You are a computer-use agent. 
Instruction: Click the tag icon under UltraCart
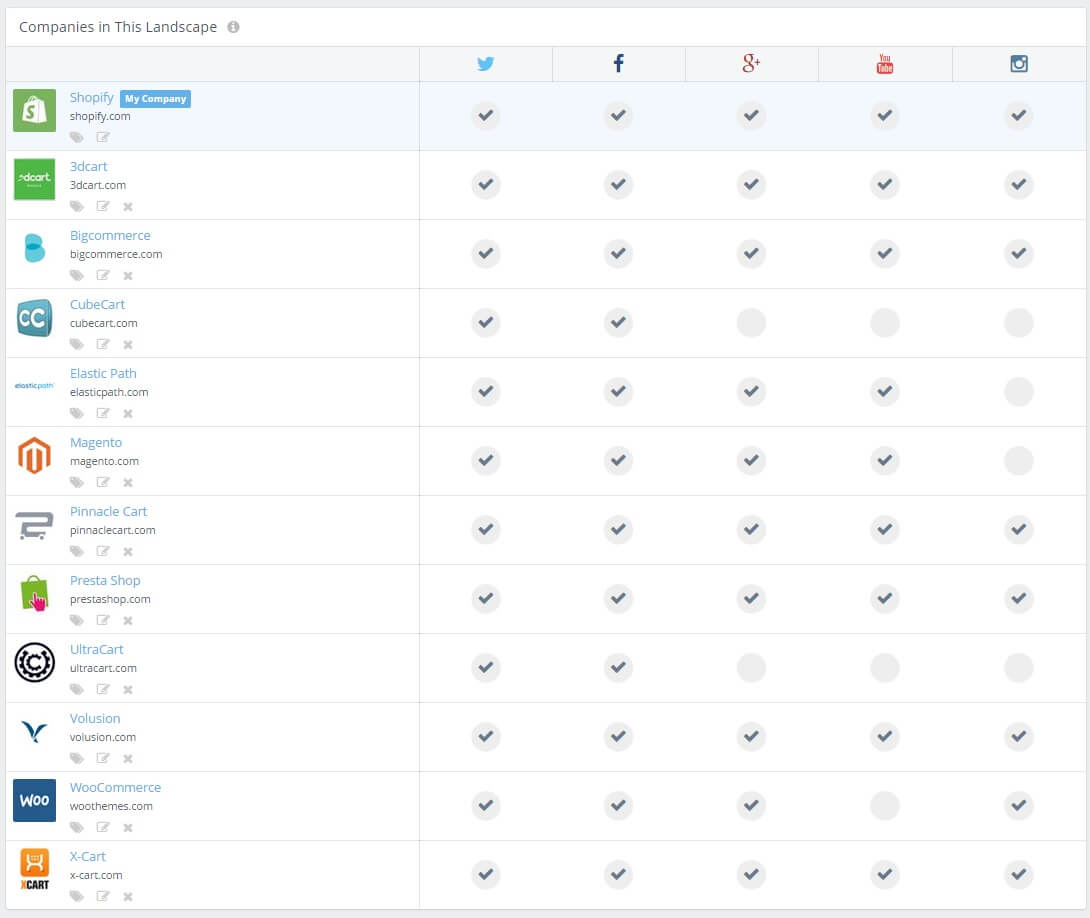(x=76, y=689)
